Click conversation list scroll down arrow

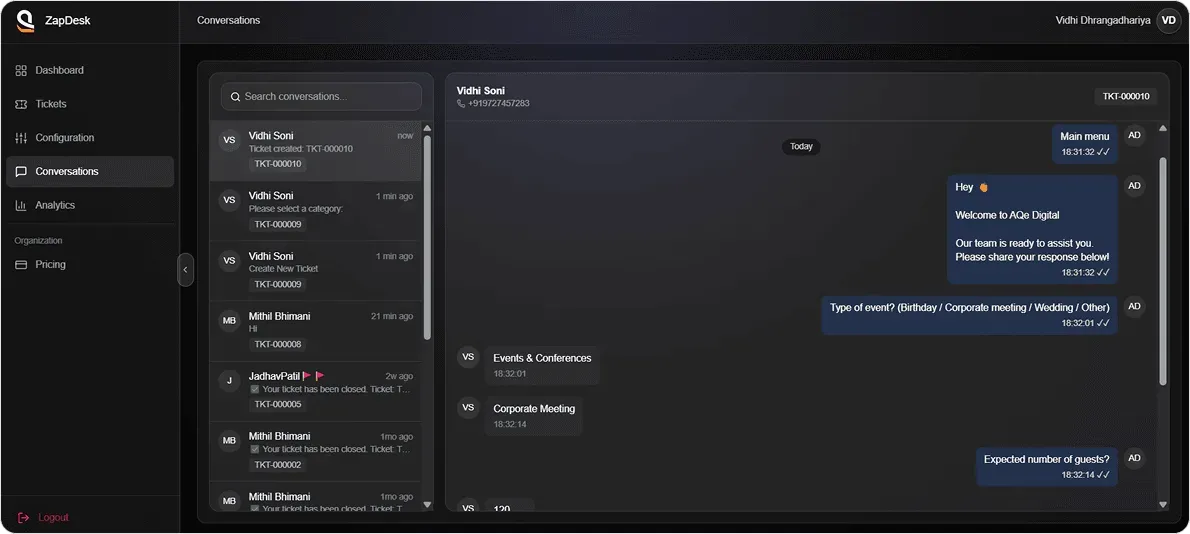pos(427,504)
